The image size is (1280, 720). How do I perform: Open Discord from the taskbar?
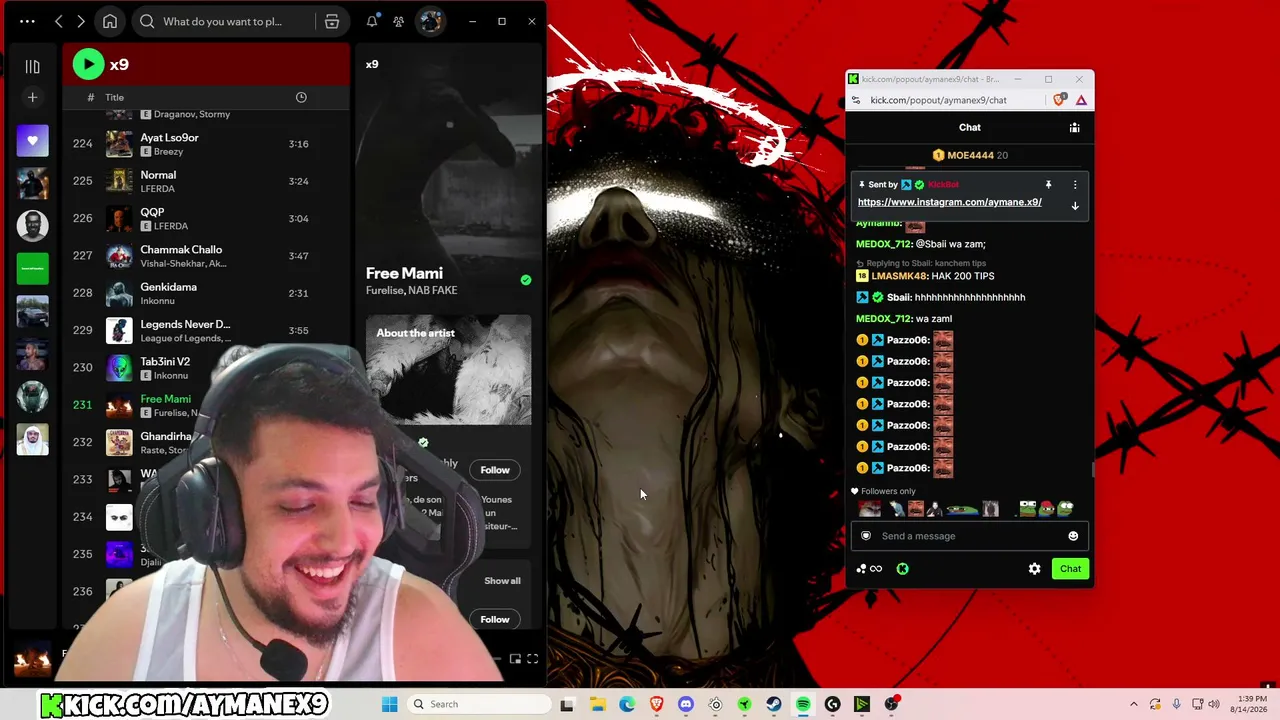pyautogui.click(x=686, y=704)
